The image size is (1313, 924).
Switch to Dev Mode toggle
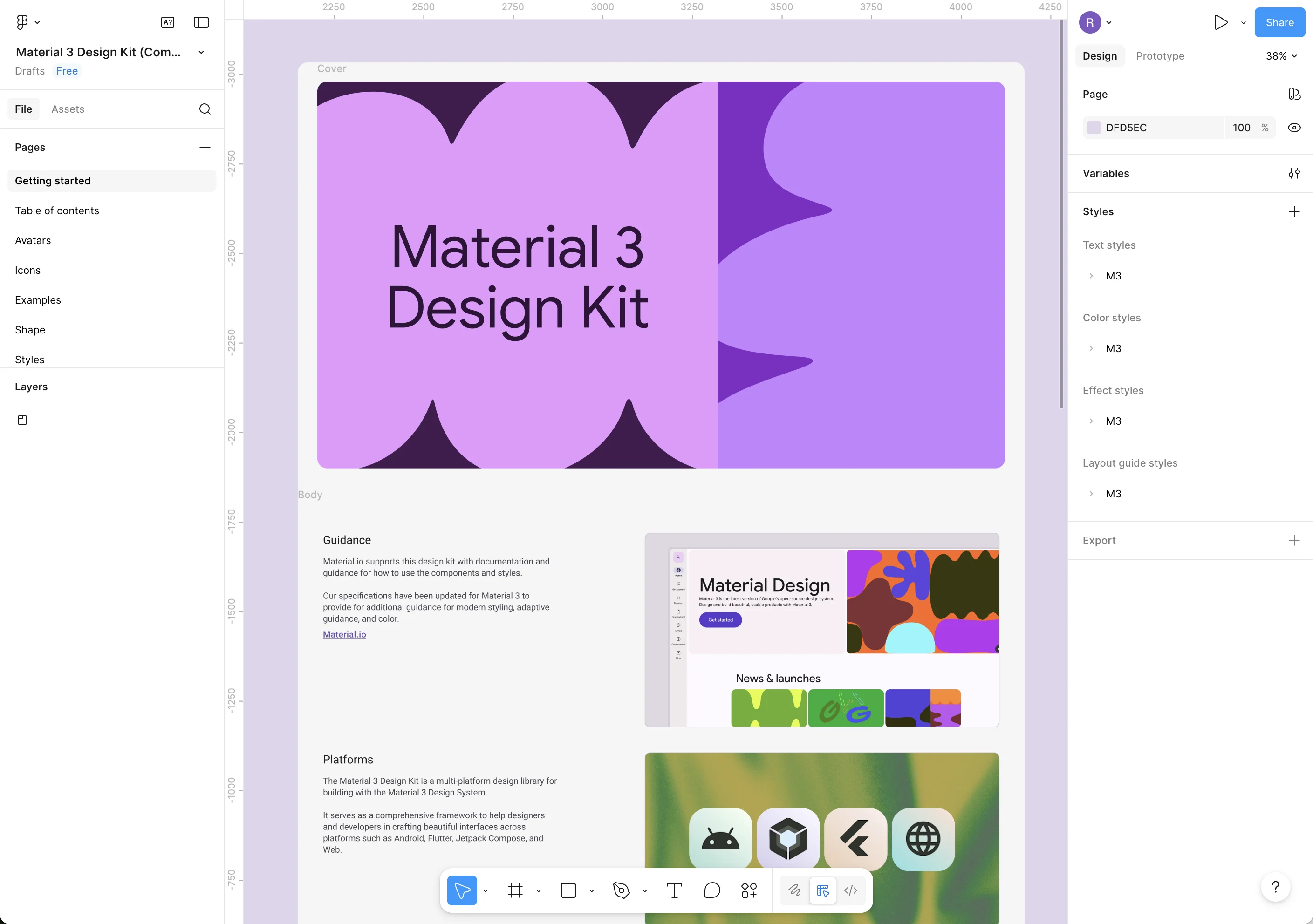(850, 890)
